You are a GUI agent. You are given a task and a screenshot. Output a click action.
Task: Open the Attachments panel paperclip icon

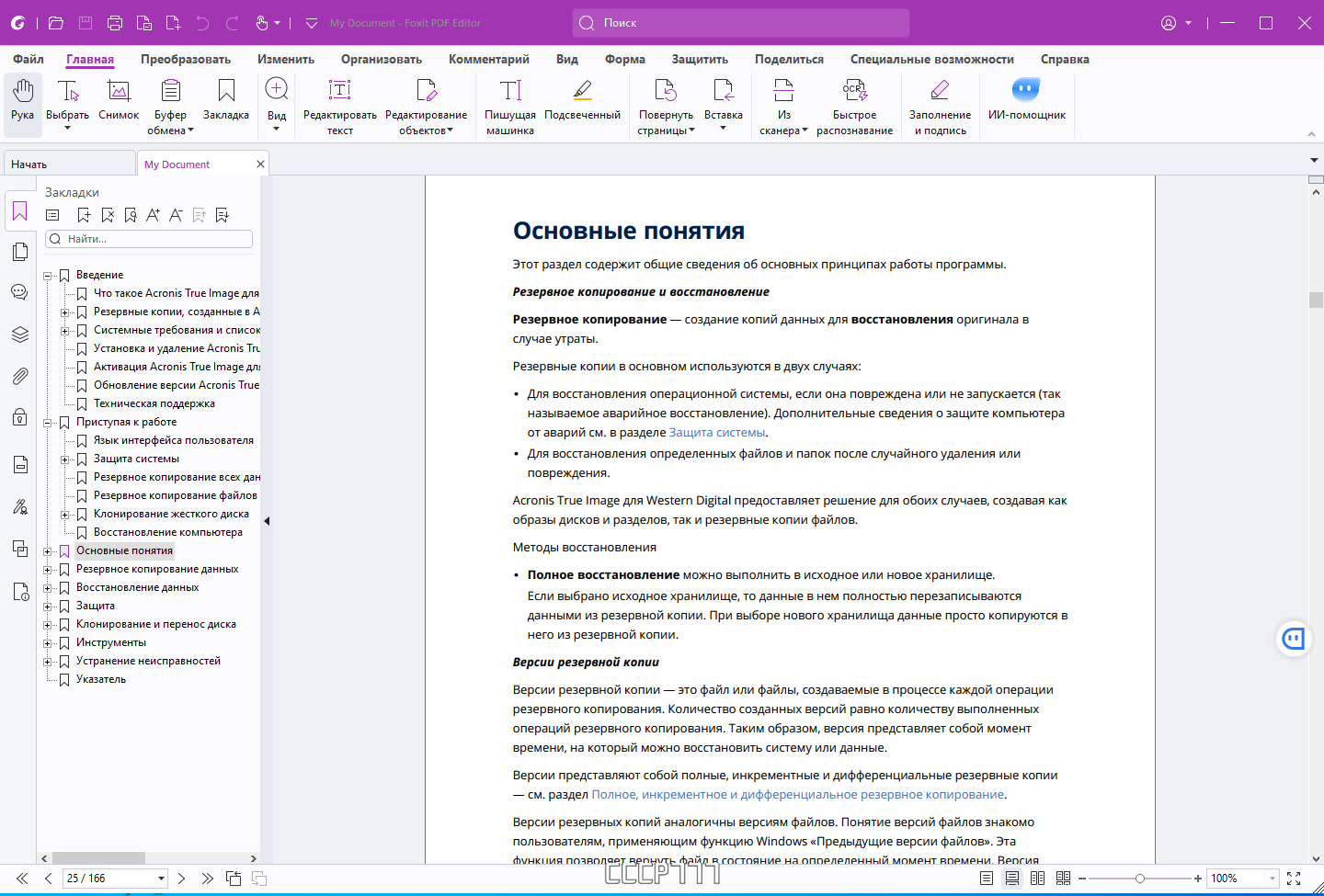[20, 376]
